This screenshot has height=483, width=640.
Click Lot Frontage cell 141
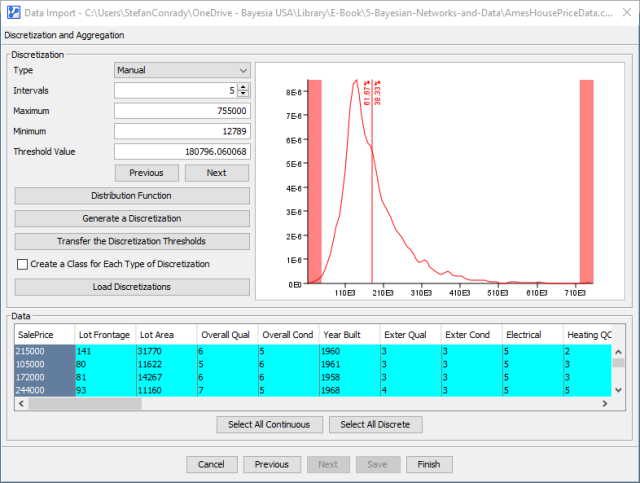point(106,351)
